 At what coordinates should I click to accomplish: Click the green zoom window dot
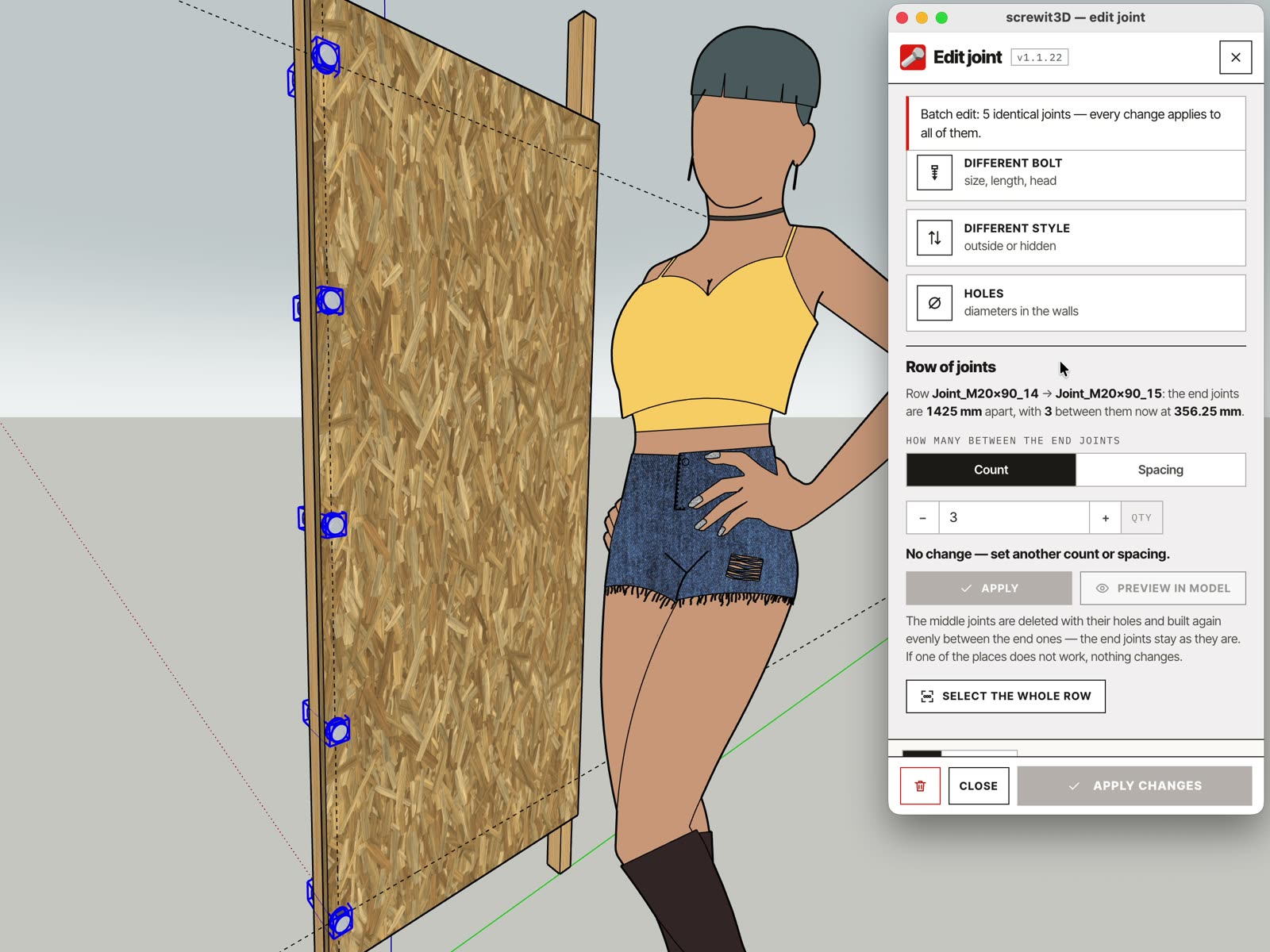(941, 17)
